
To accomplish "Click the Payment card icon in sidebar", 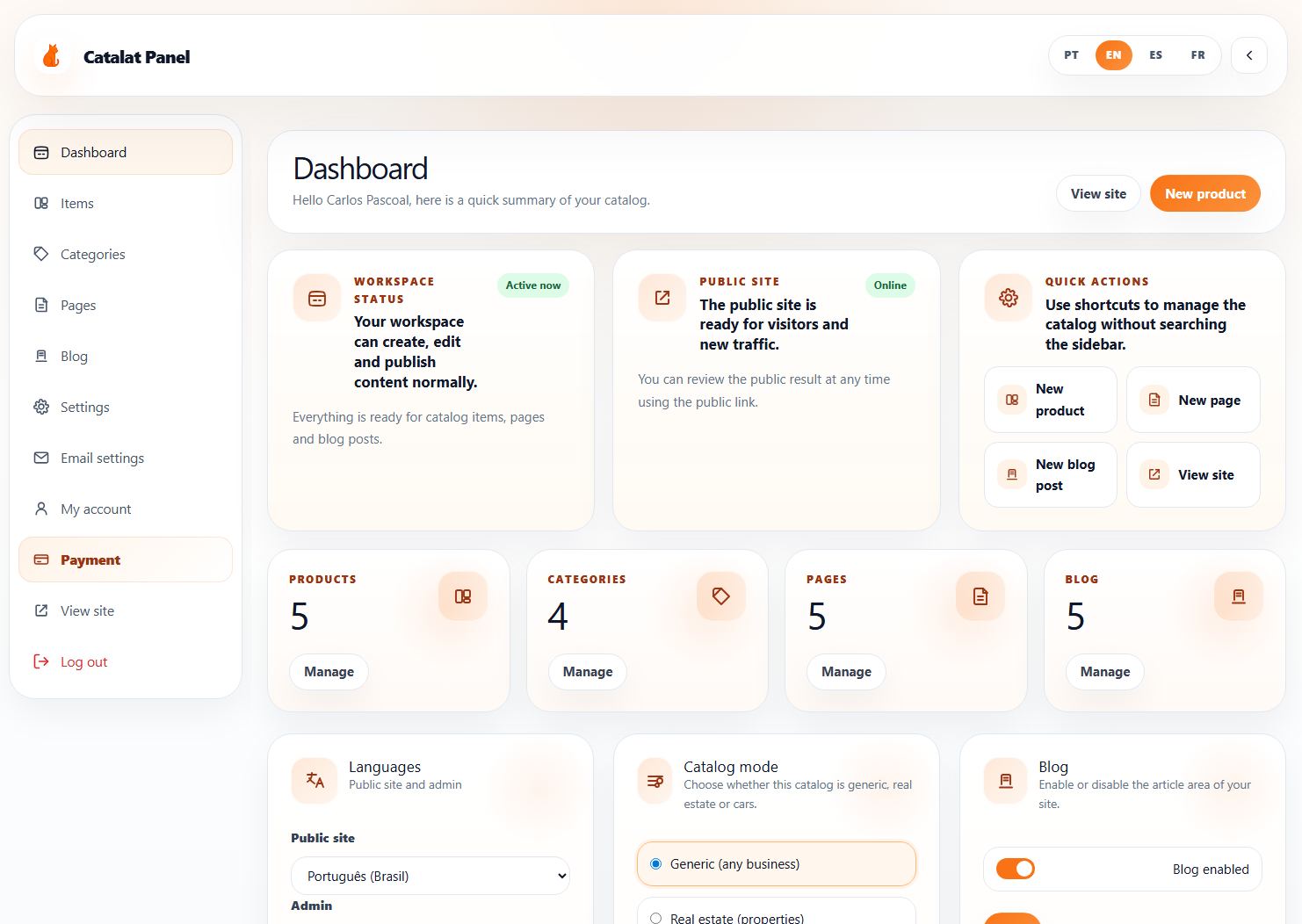I will tap(41, 559).
